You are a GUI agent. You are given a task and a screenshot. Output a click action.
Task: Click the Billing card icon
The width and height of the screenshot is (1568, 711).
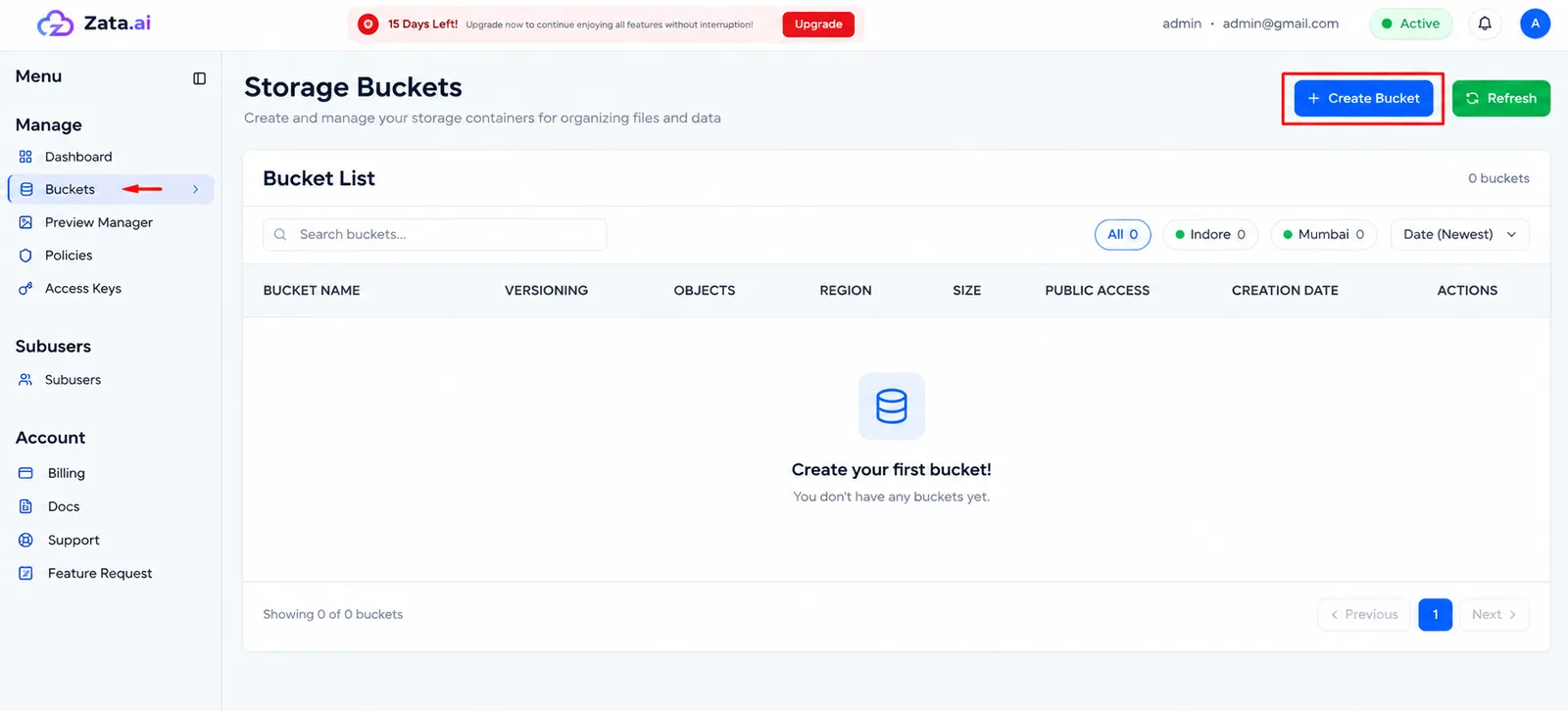[25, 473]
